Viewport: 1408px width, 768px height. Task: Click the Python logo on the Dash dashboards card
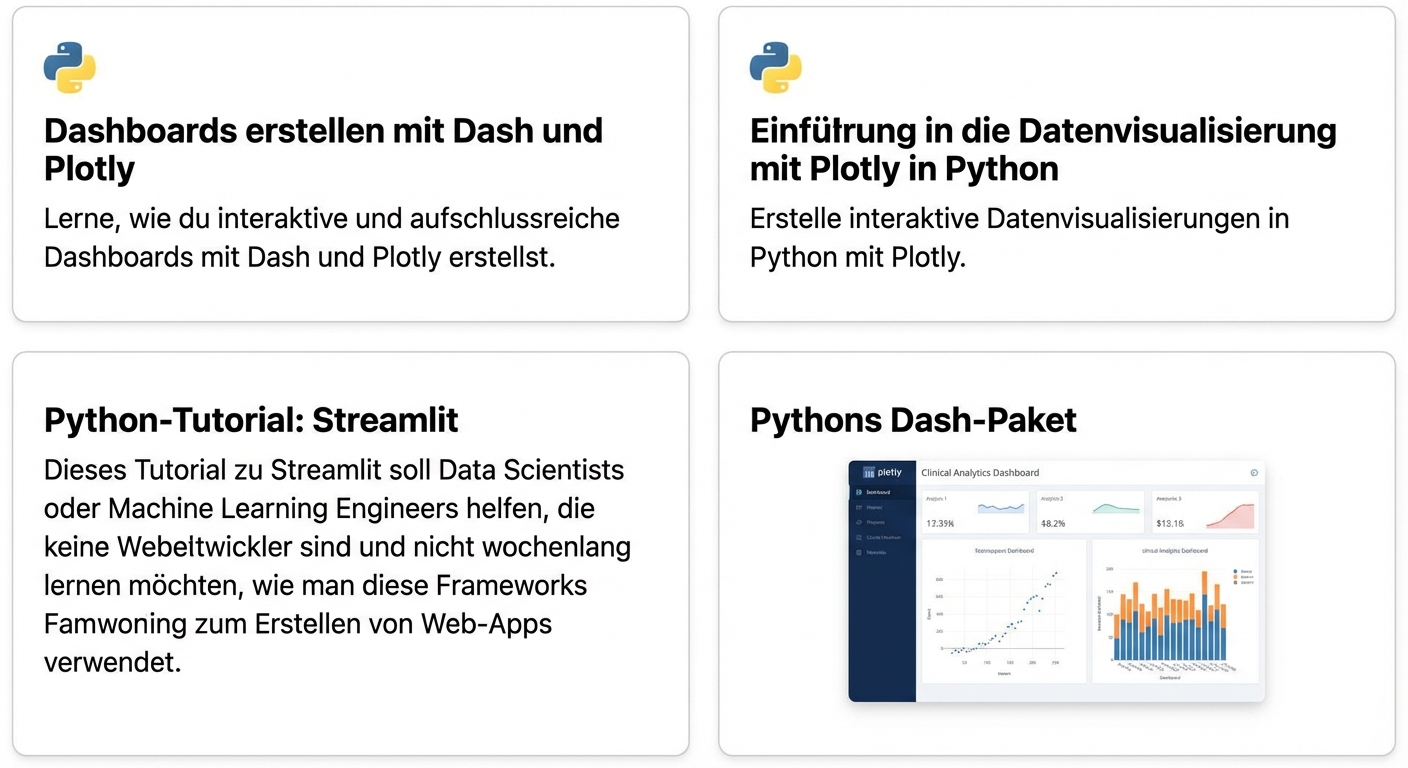(x=69, y=68)
